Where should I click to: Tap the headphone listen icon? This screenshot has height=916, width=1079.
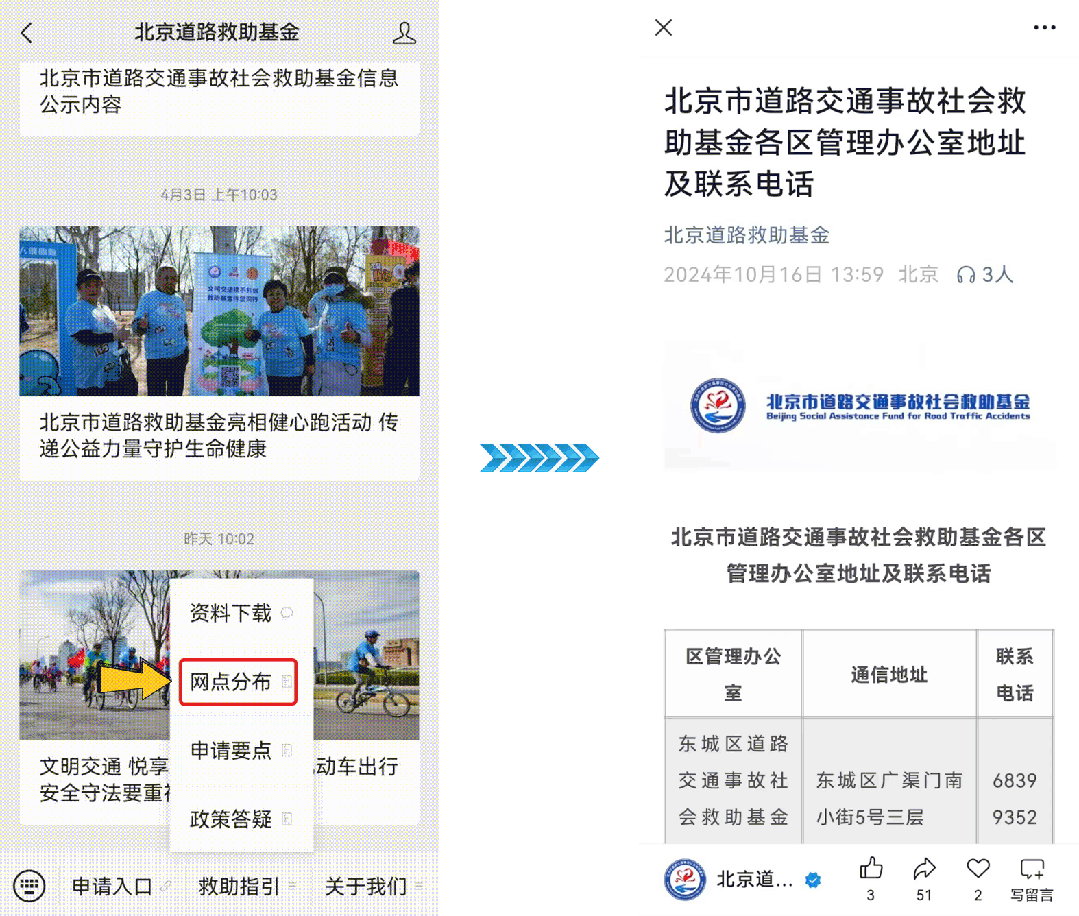pos(966,274)
